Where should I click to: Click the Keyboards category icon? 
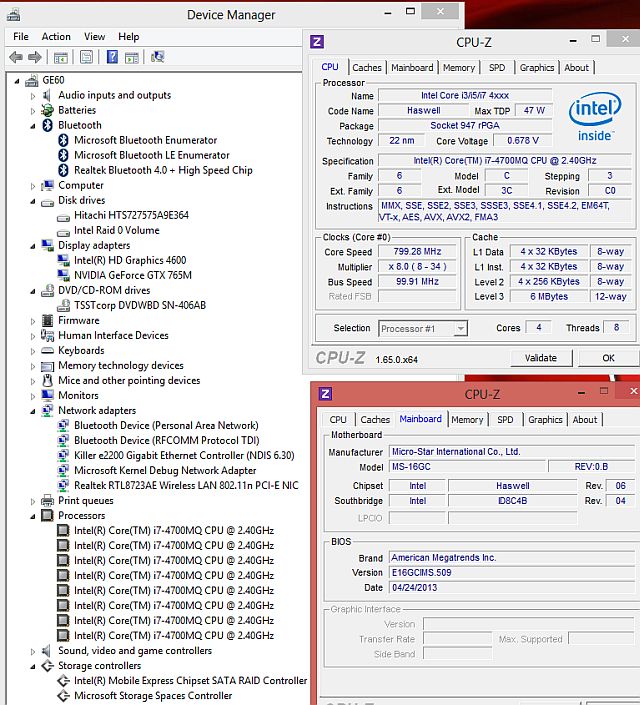(x=47, y=351)
